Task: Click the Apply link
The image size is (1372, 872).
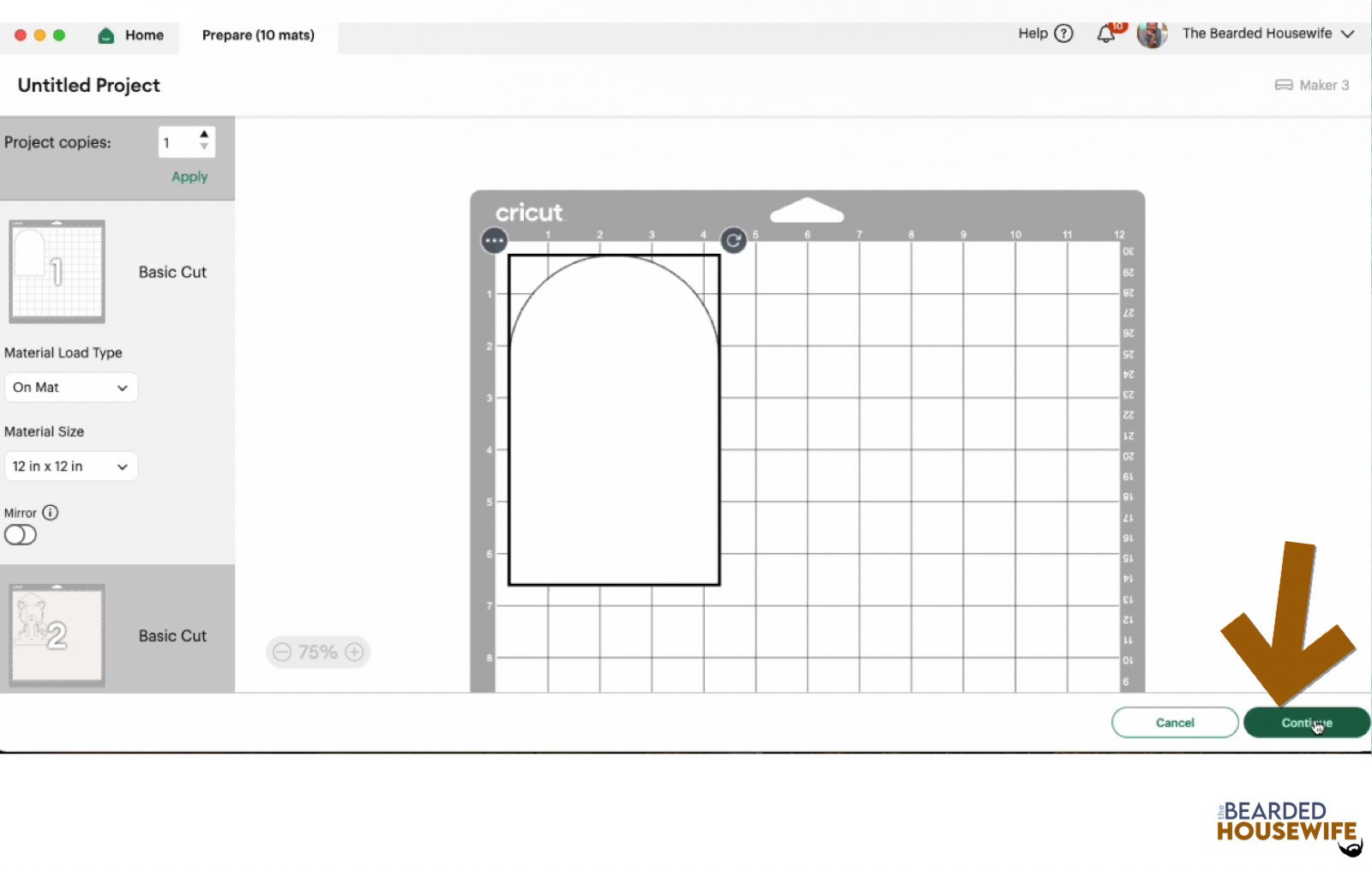Action: [x=190, y=177]
